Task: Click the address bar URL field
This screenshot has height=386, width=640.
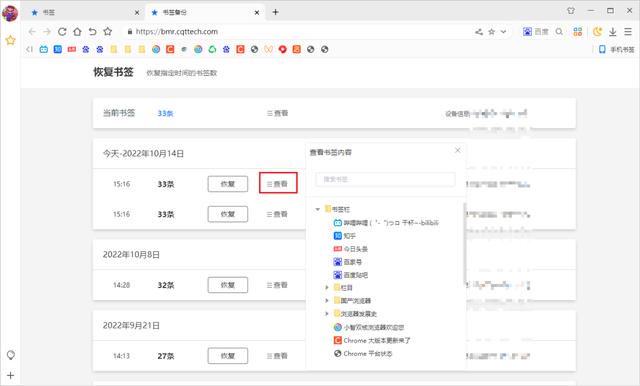Action: point(298,31)
